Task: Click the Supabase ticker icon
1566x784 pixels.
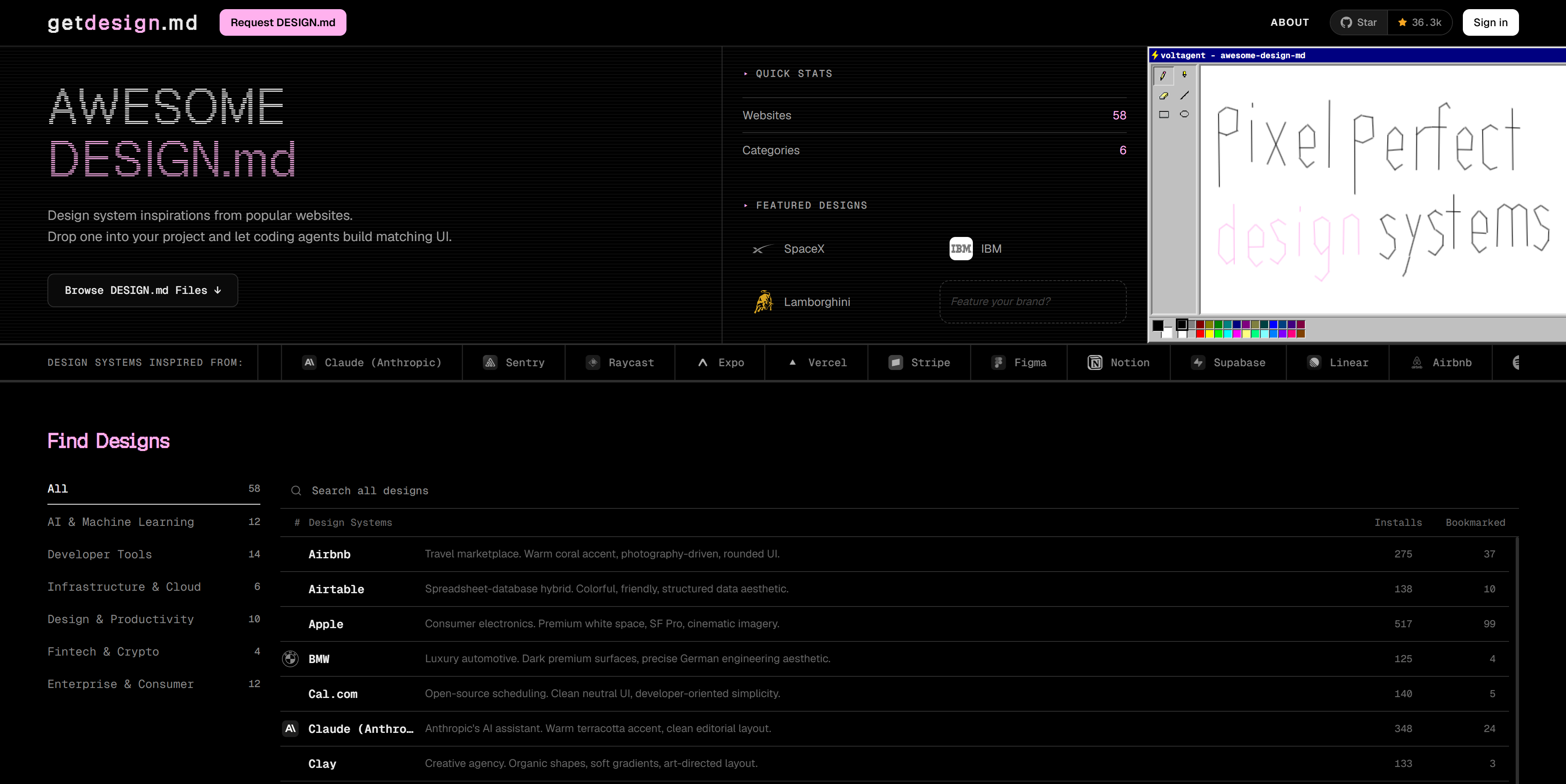Action: 1197,362
